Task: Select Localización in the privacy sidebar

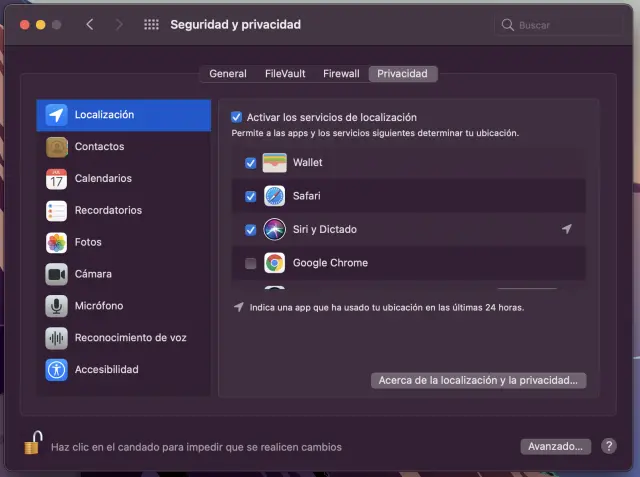Action: pyautogui.click(x=124, y=115)
